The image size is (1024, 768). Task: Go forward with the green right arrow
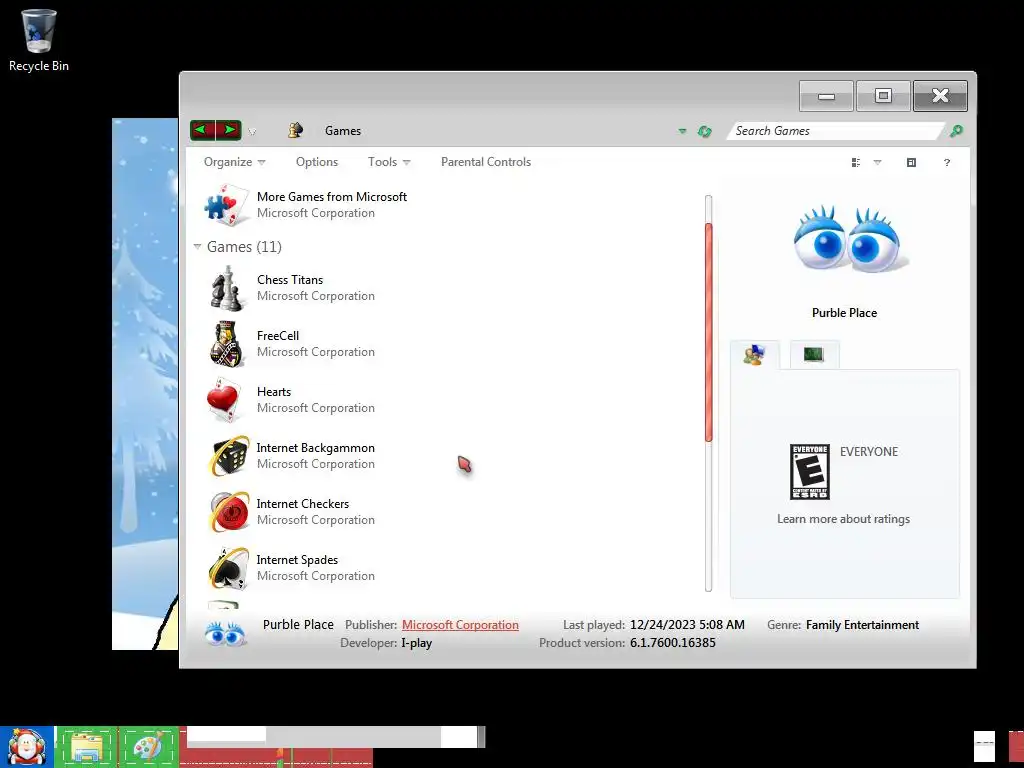(x=229, y=130)
